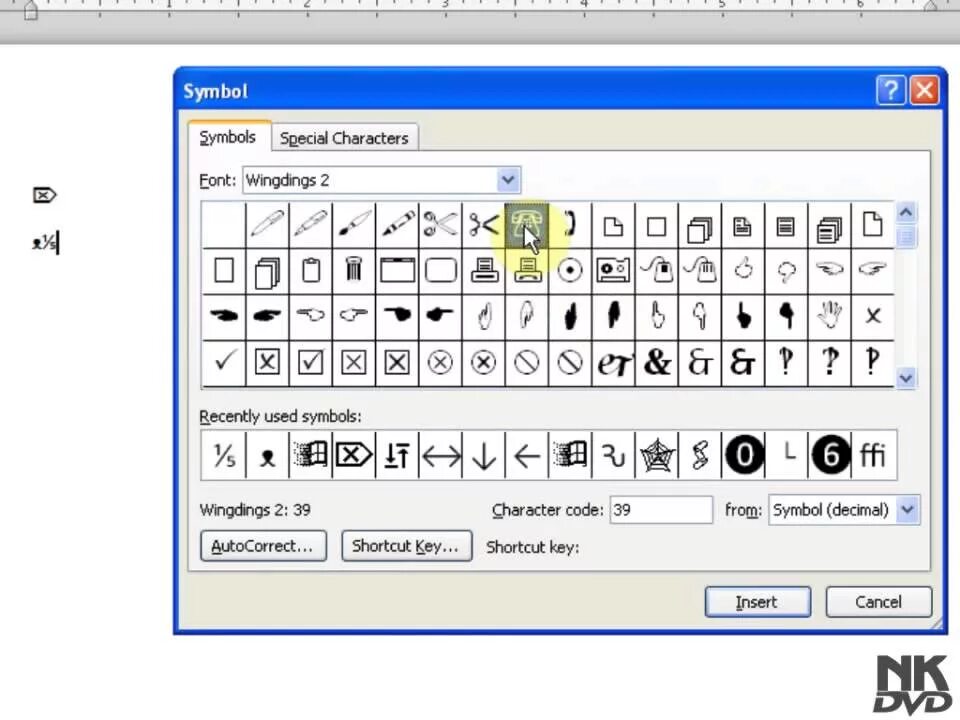Pick the one-fifth fraction recent symbol
The width and height of the screenshot is (960, 720).
point(223,456)
